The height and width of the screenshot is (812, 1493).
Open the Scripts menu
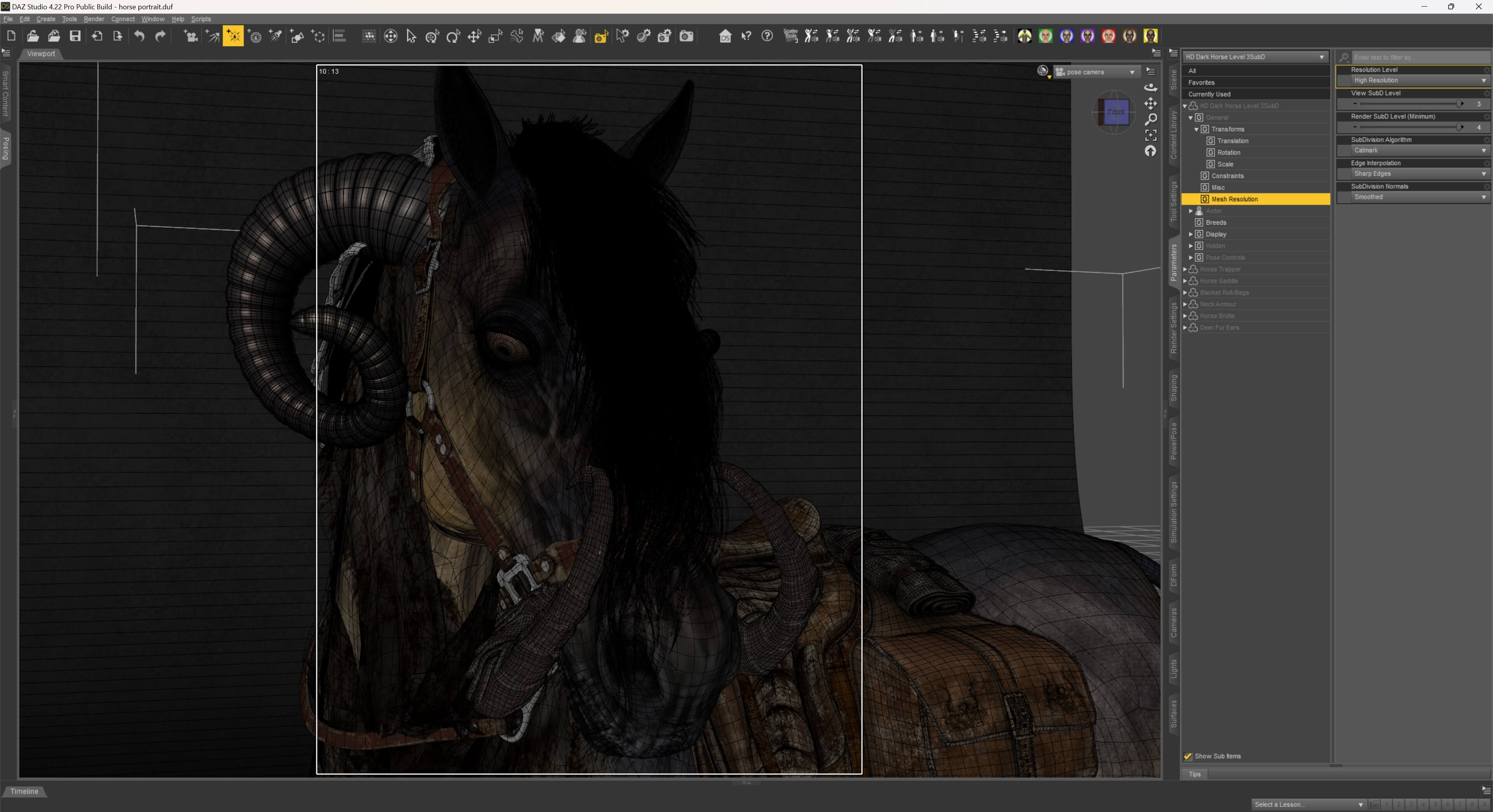click(201, 19)
